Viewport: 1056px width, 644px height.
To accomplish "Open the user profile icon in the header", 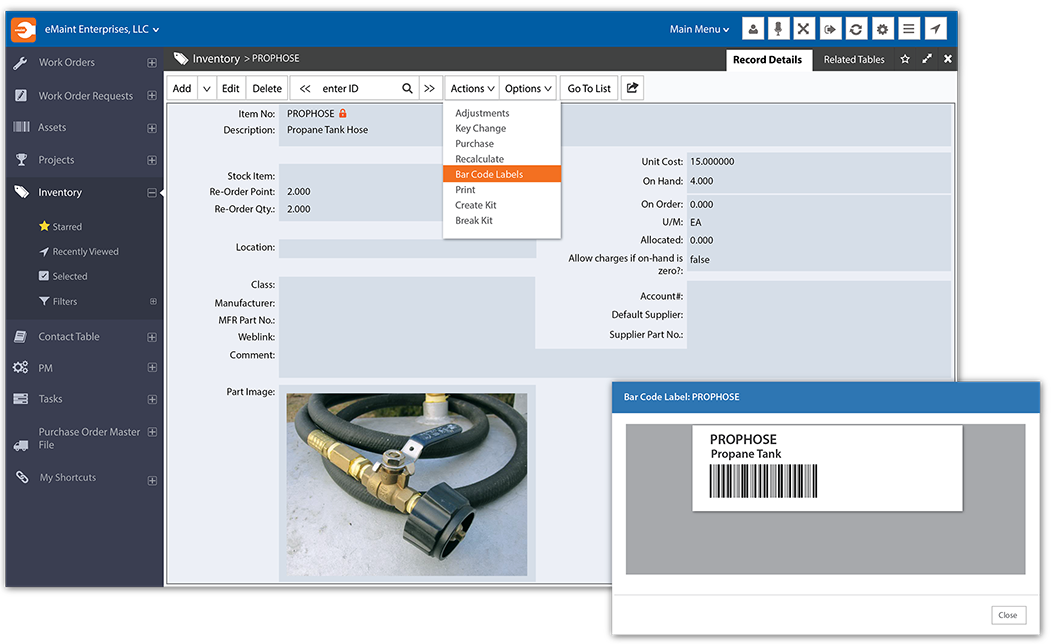I will 753,29.
